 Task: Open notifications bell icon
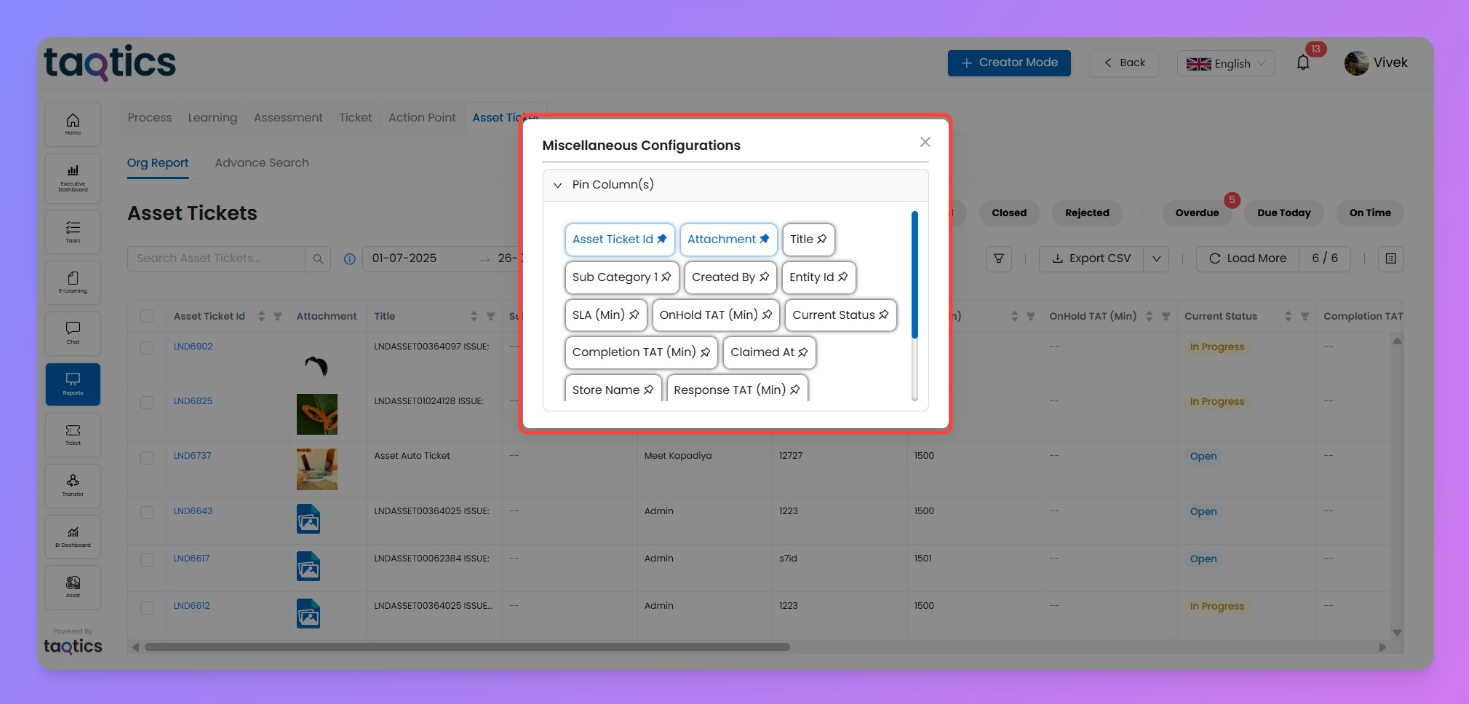1303,63
